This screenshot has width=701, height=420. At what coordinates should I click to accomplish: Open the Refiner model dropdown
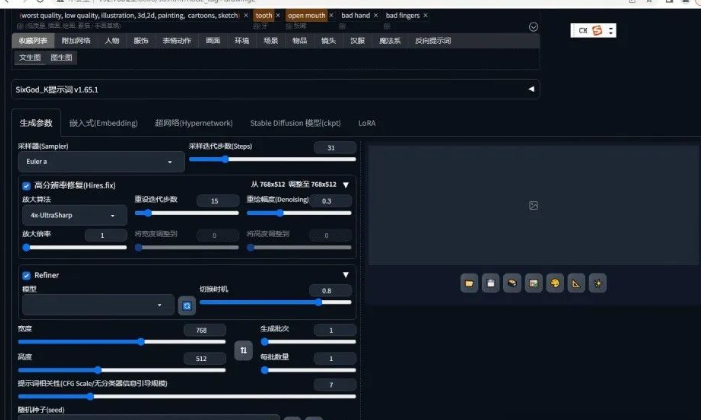(98, 305)
